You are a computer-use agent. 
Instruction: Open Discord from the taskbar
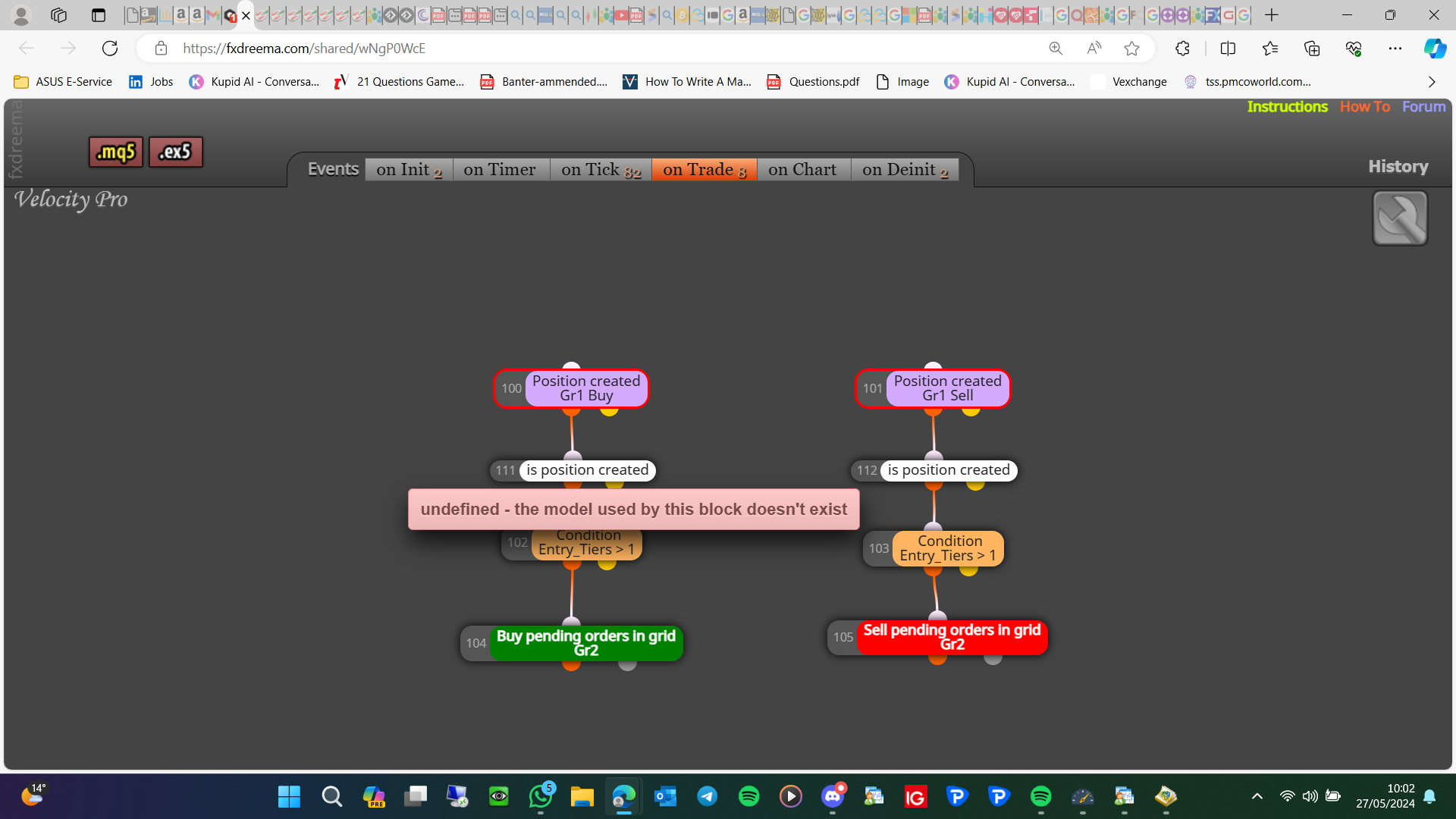click(832, 796)
